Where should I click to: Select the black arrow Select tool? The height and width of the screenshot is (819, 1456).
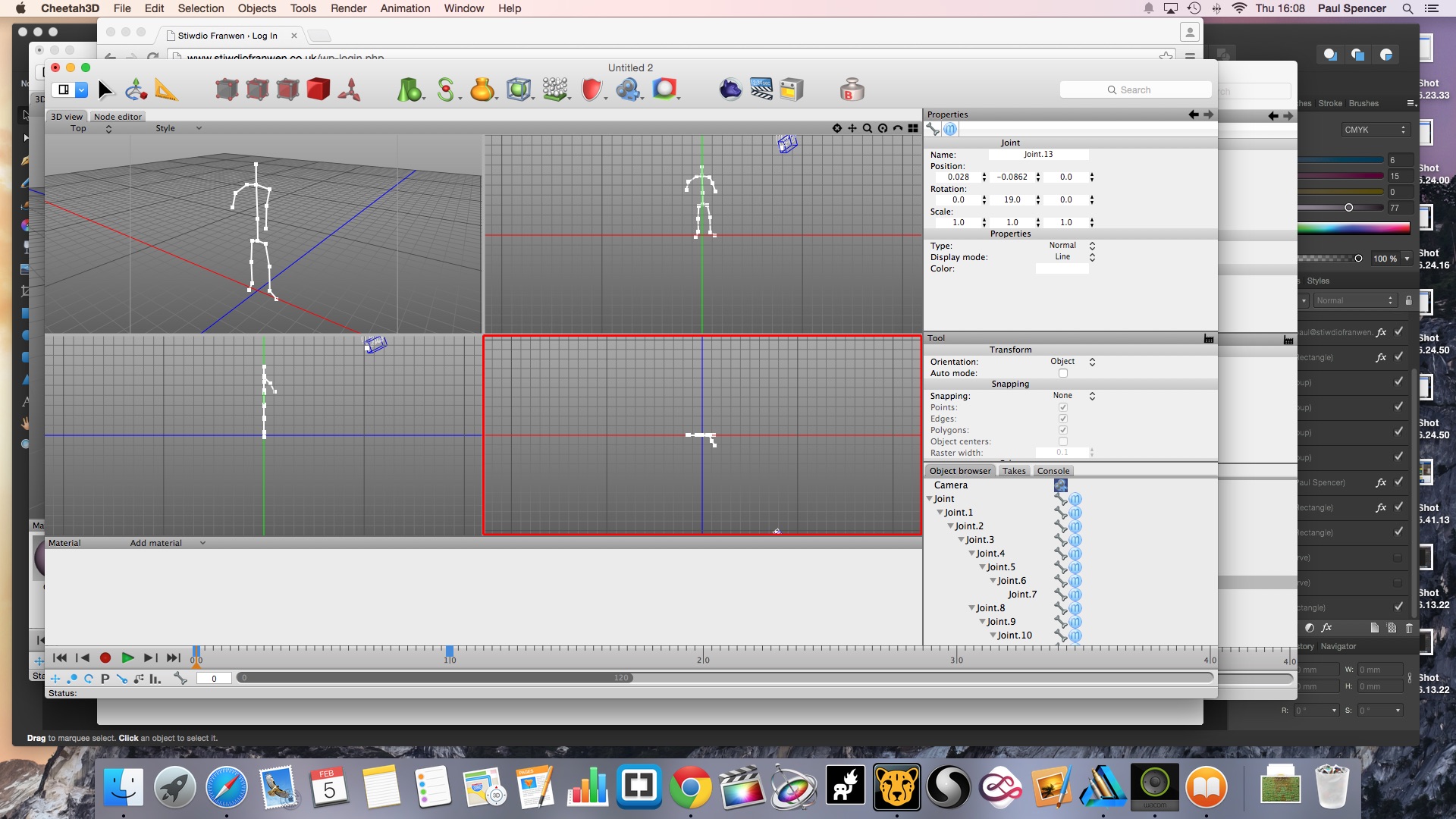coord(105,90)
